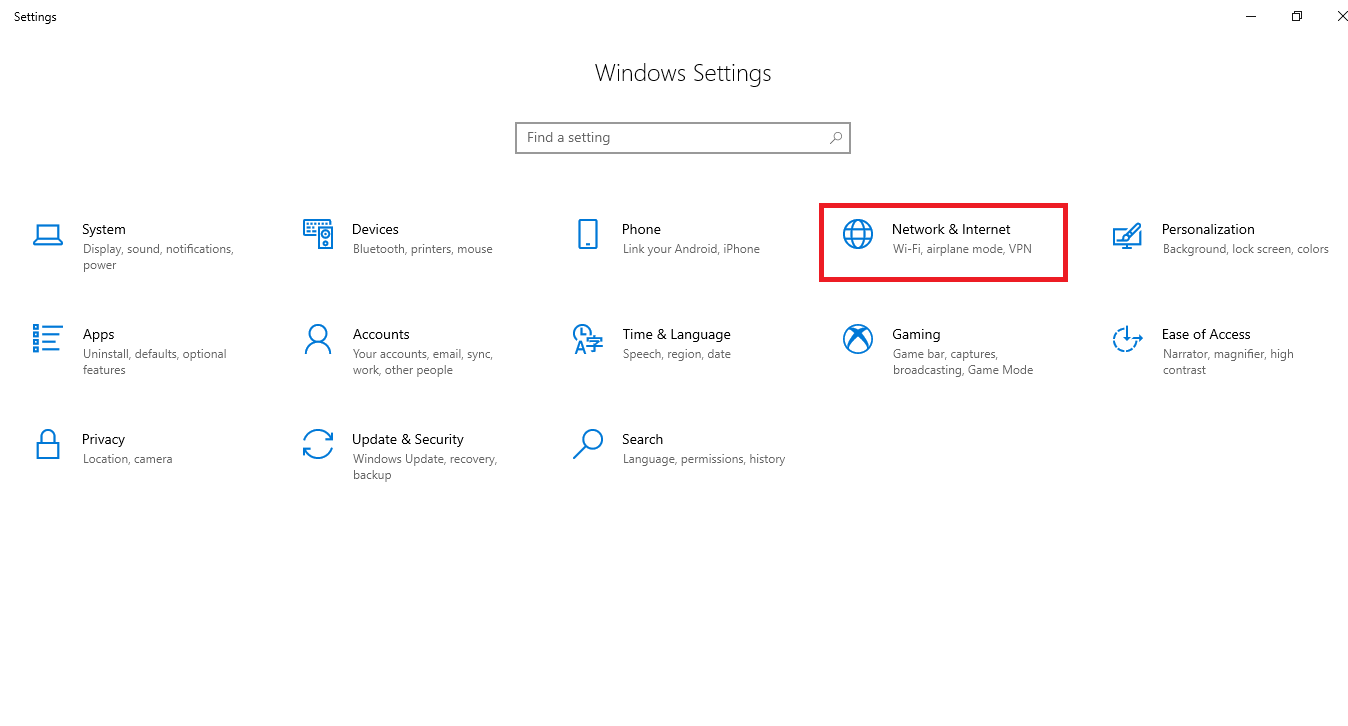Click the Gaming Xbox icon
This screenshot has height=726, width=1348.
click(858, 339)
